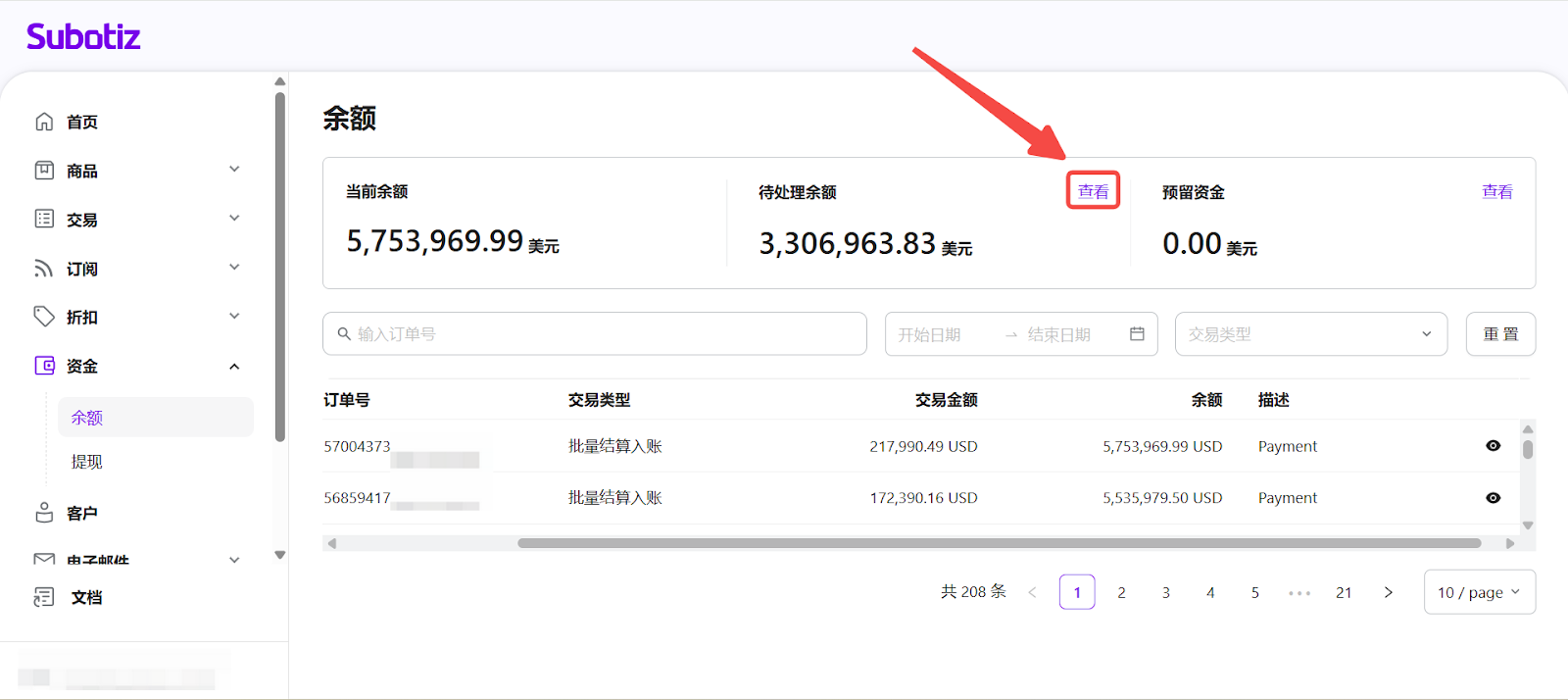View details of order 57004373 via eye icon

click(1493, 446)
